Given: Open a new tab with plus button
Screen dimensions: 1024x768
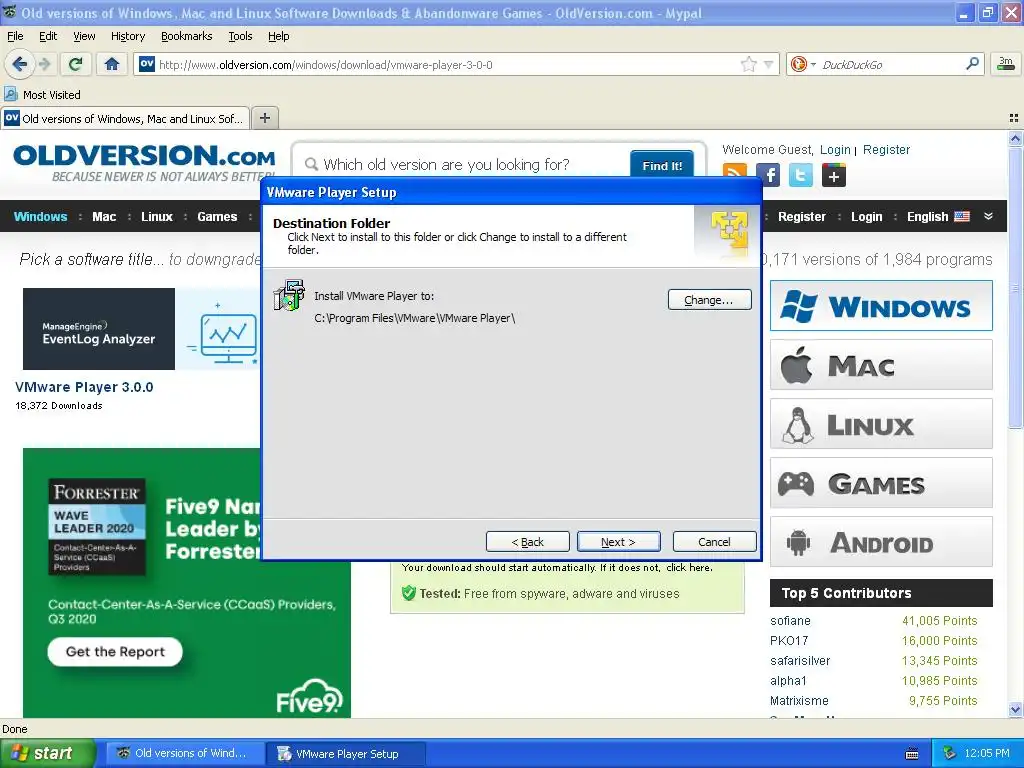Looking at the screenshot, I should [264, 118].
